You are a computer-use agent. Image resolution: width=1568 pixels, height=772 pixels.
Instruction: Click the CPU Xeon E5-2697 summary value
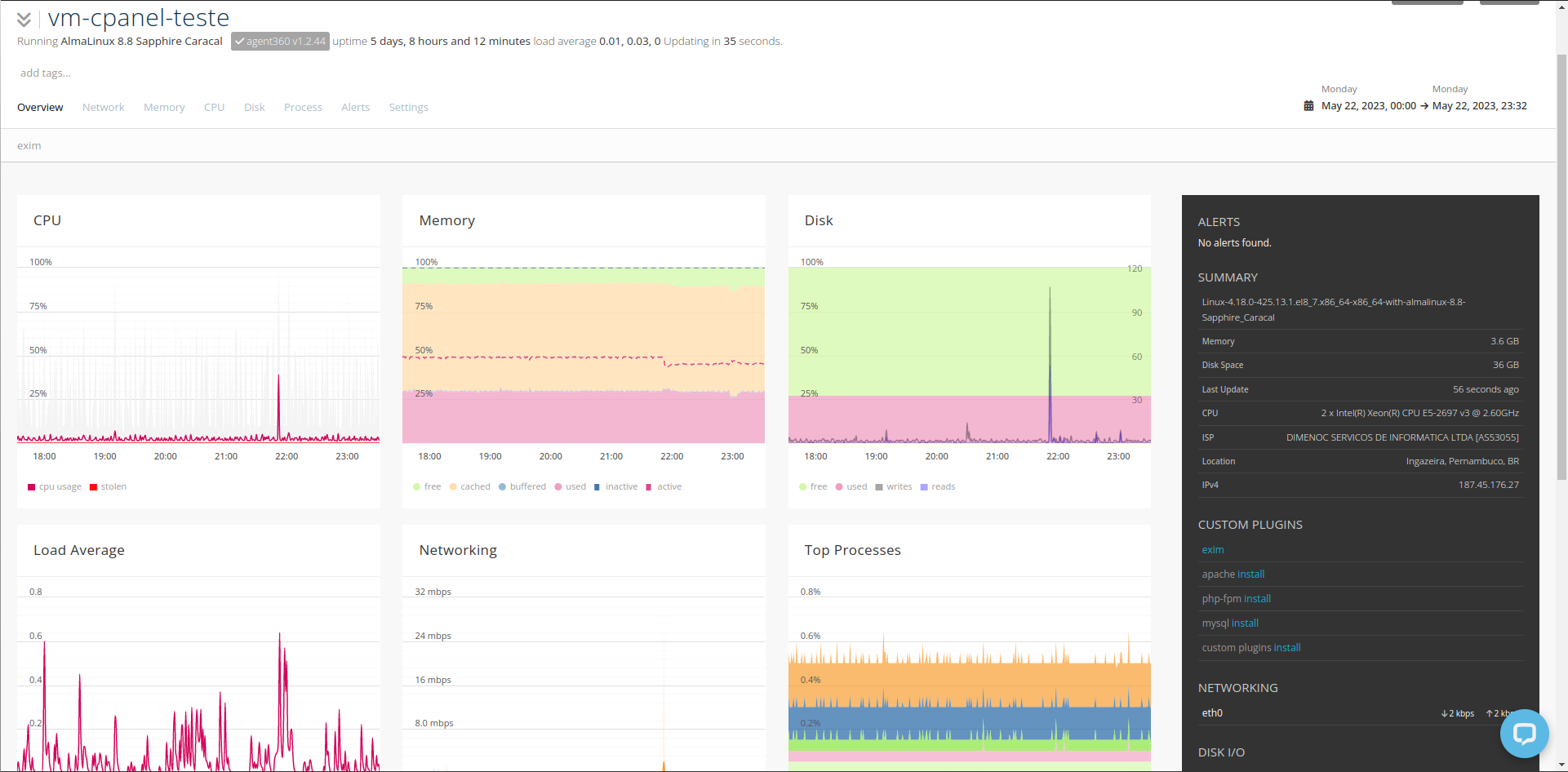coord(1419,414)
